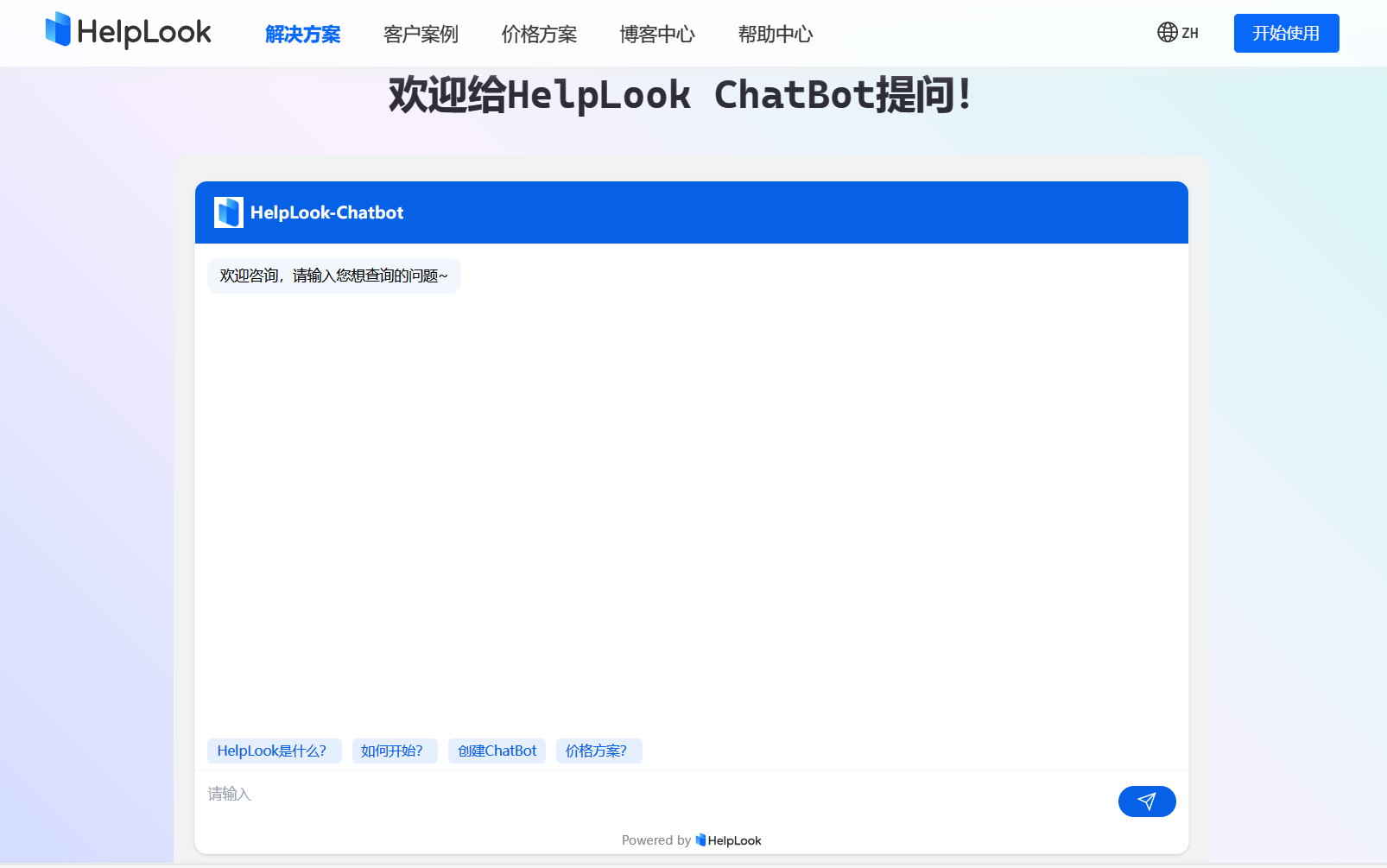Click the 开始使用 button
1387x868 pixels.
click(x=1286, y=33)
